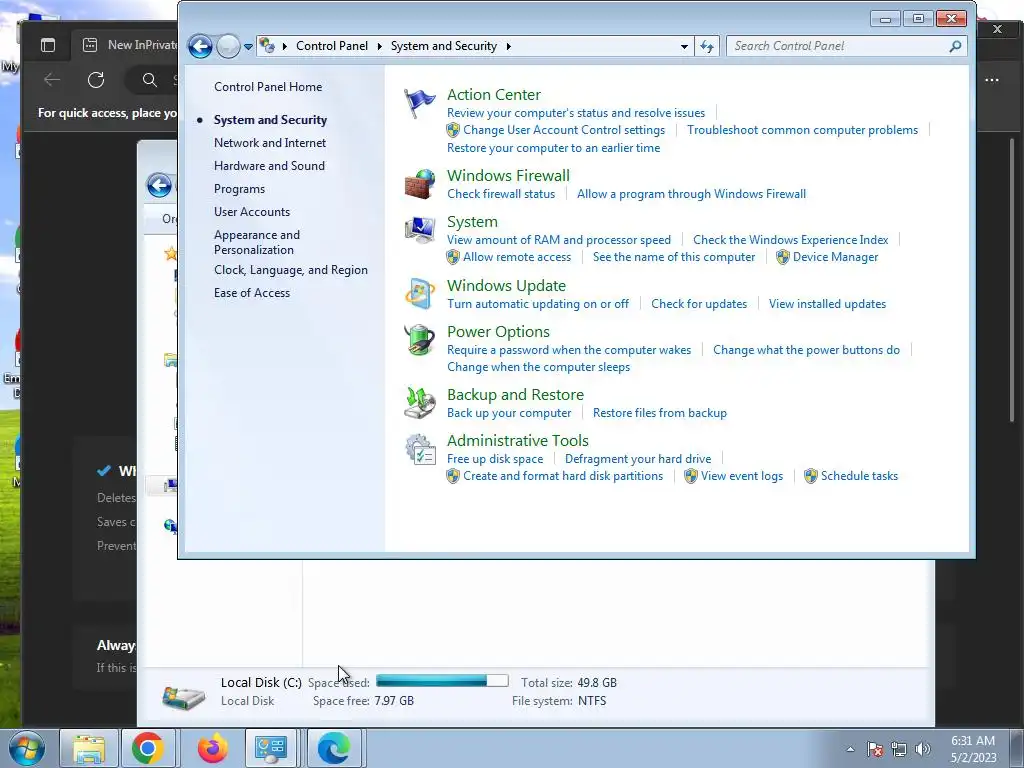This screenshot has height=768, width=1024.
Task: Click the taskbar clock showing 6:31 AM
Action: [x=973, y=749]
